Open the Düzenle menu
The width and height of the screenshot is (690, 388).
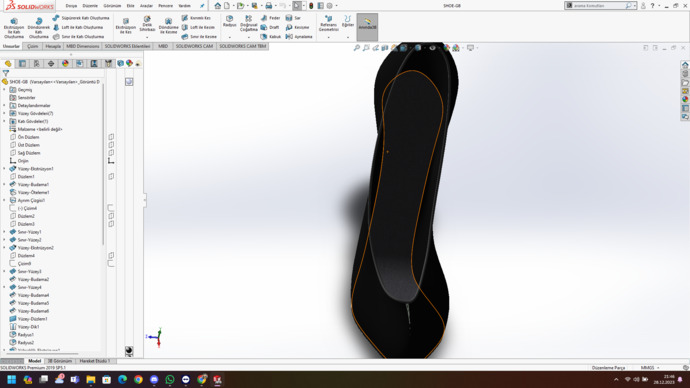(90, 6)
